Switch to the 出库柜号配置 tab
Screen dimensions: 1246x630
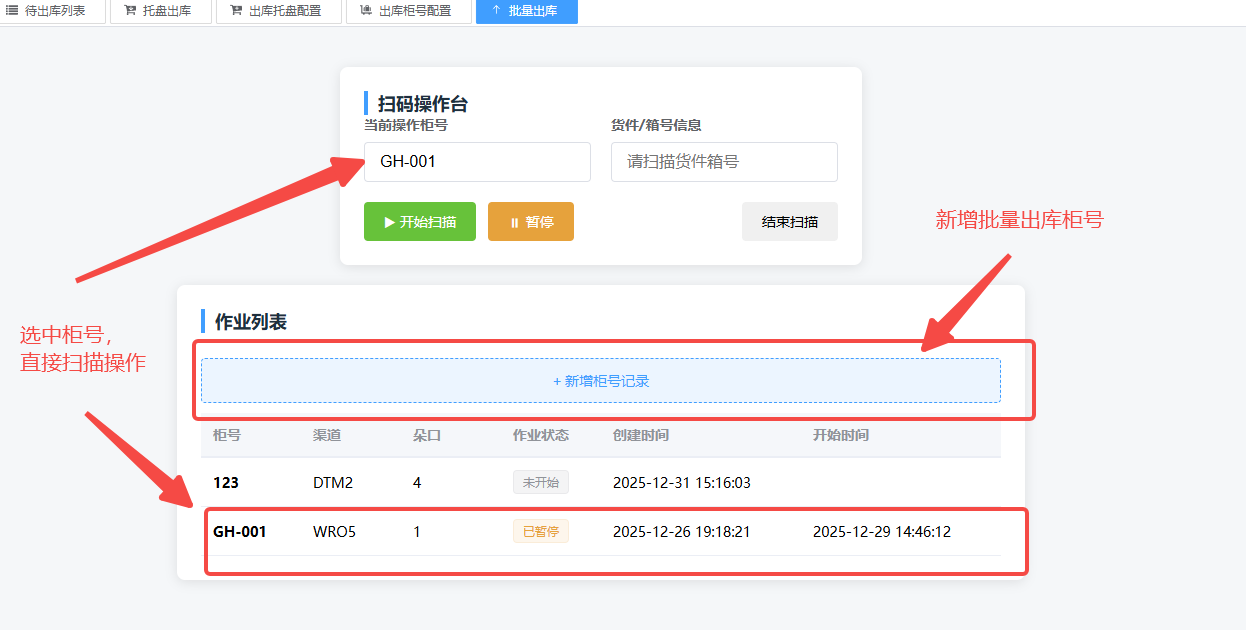(414, 11)
